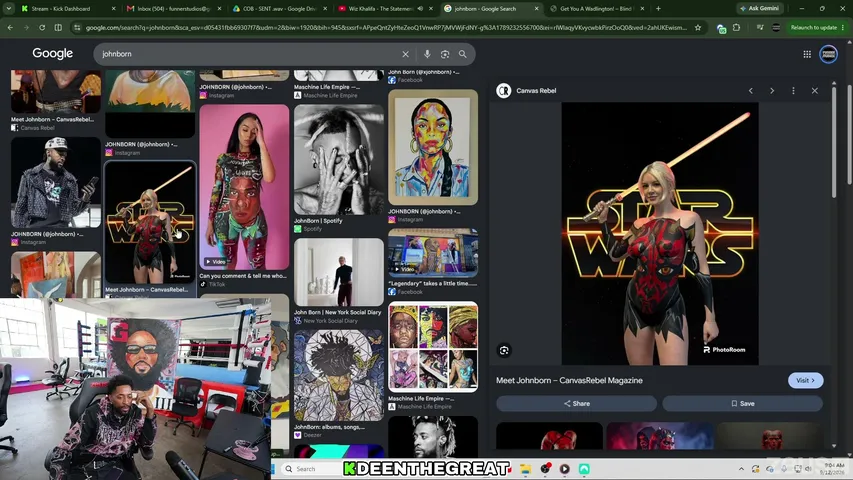
Task: Open more options menu in image preview
Action: tap(793, 91)
